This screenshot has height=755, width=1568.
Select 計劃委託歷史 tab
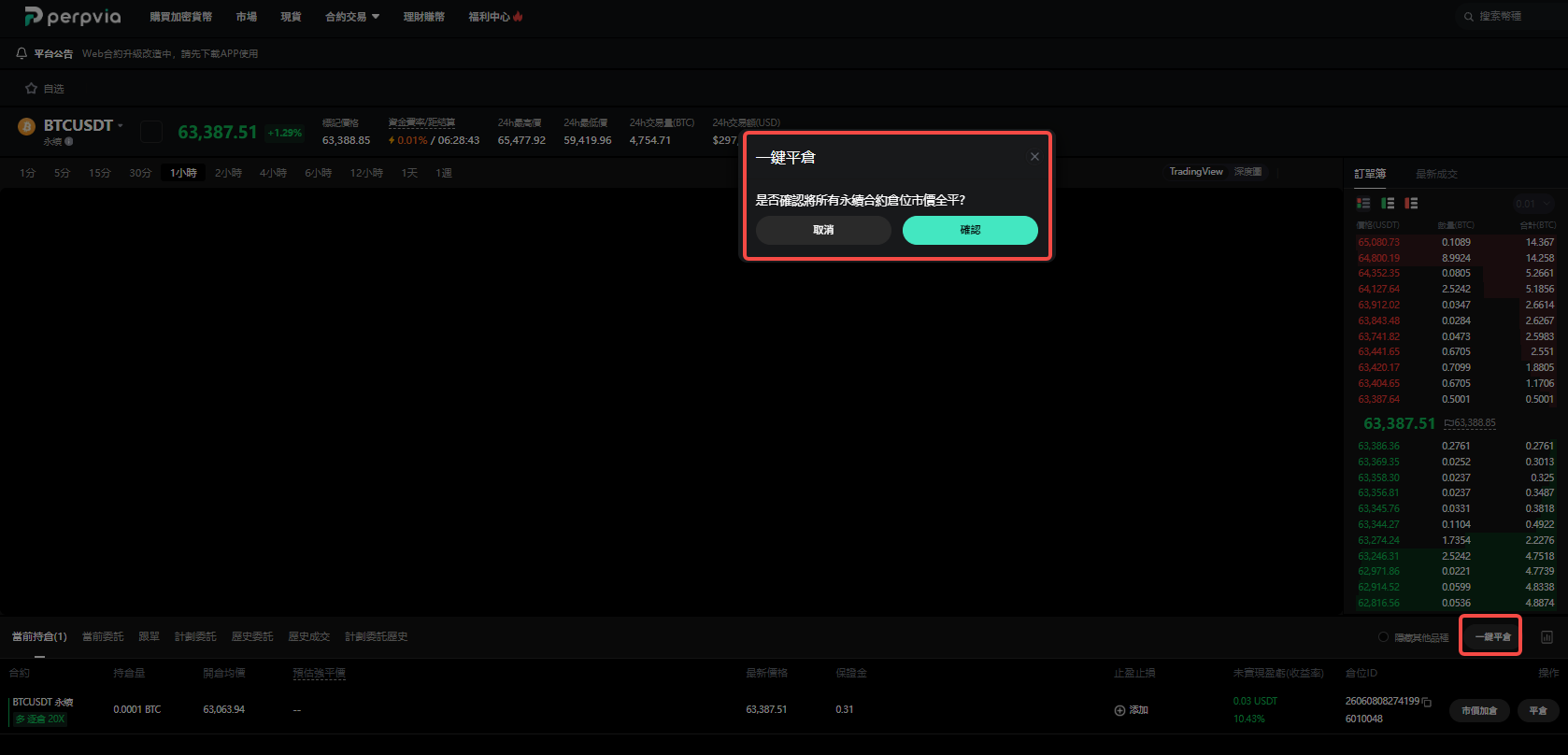click(x=377, y=636)
